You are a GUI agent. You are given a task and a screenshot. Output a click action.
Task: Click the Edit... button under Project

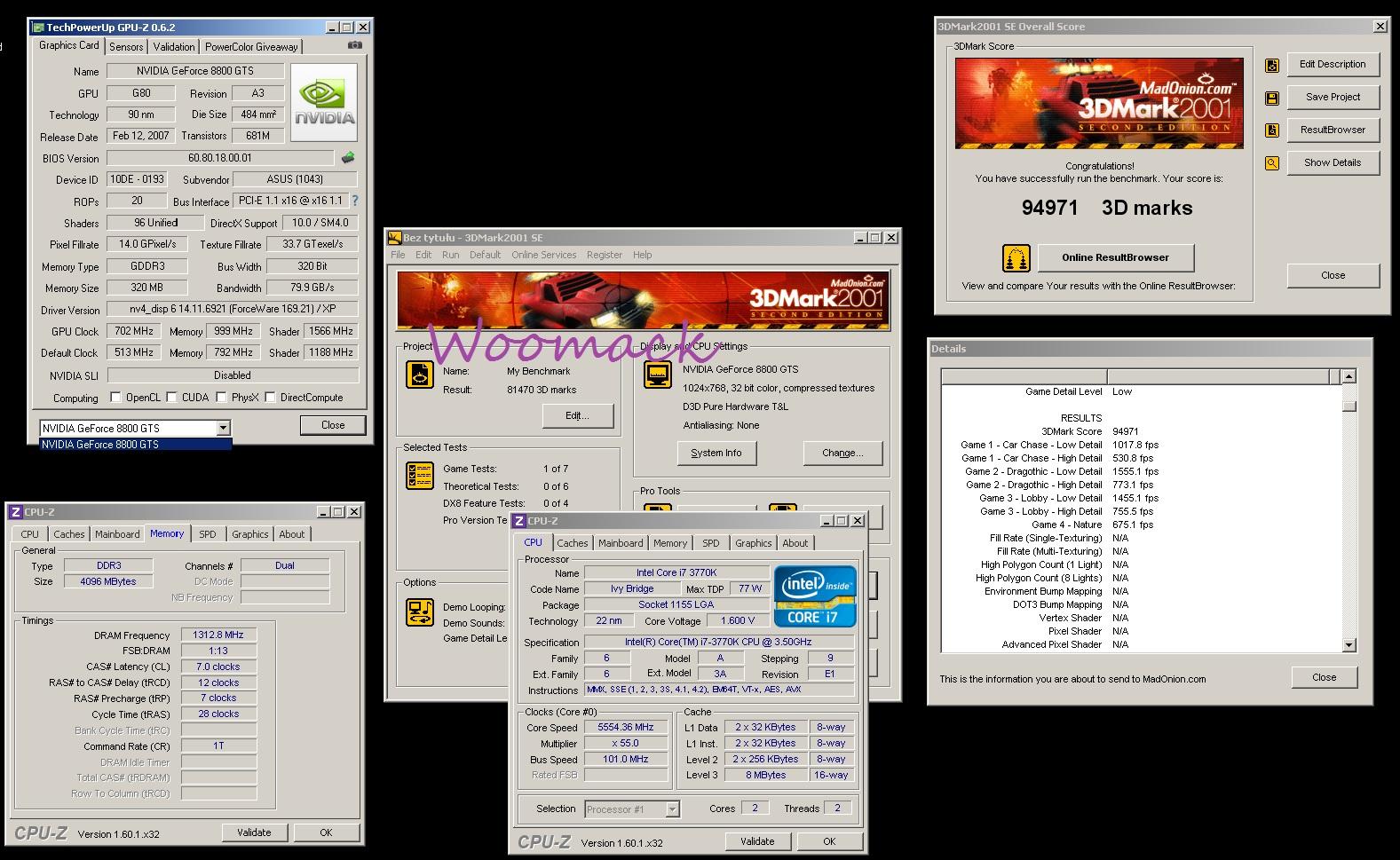click(577, 415)
